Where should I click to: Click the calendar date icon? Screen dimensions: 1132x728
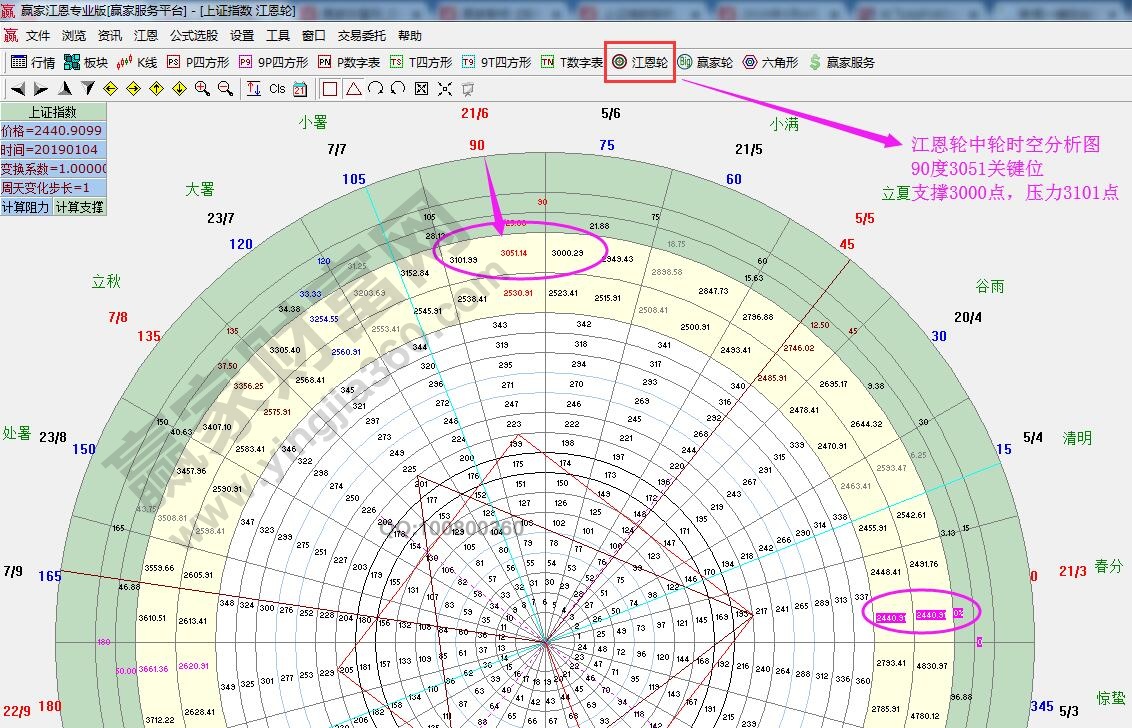click(x=300, y=89)
